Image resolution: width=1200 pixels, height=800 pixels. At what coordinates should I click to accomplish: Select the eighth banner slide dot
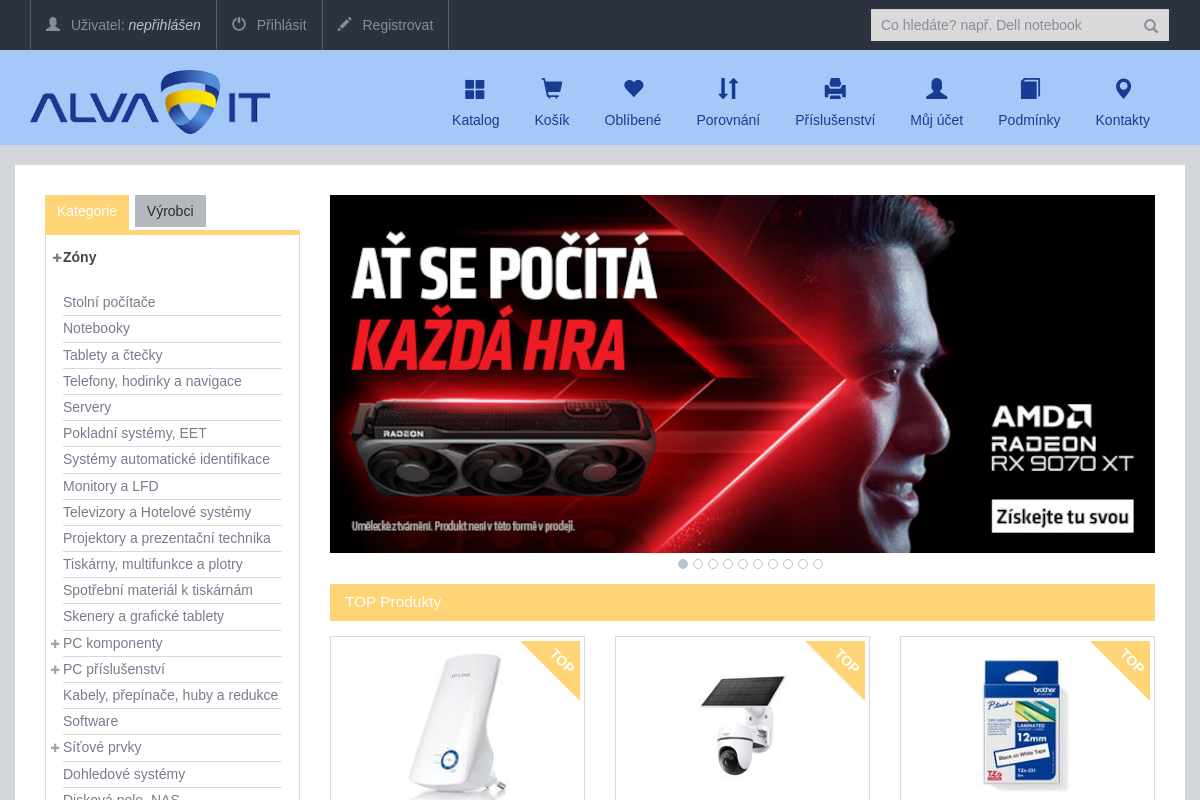[x=788, y=564]
